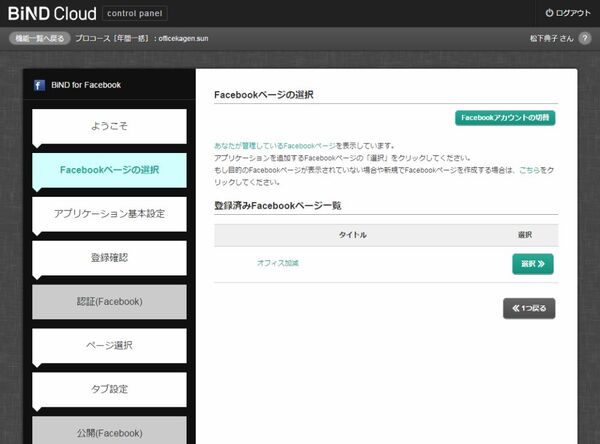Follow the あなたが管理しているFacebookページ link
This screenshot has width=600, height=444.
(275, 146)
